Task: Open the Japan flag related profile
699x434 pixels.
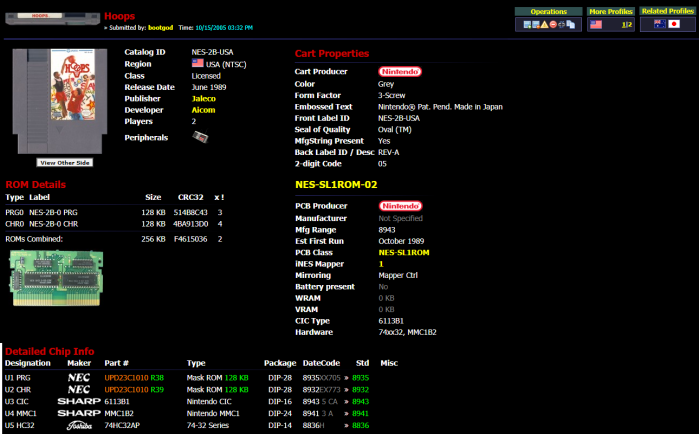Action: click(x=674, y=24)
